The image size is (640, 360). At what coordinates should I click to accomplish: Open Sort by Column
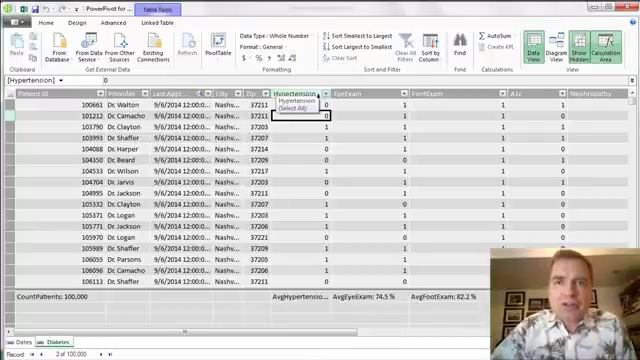pos(431,48)
